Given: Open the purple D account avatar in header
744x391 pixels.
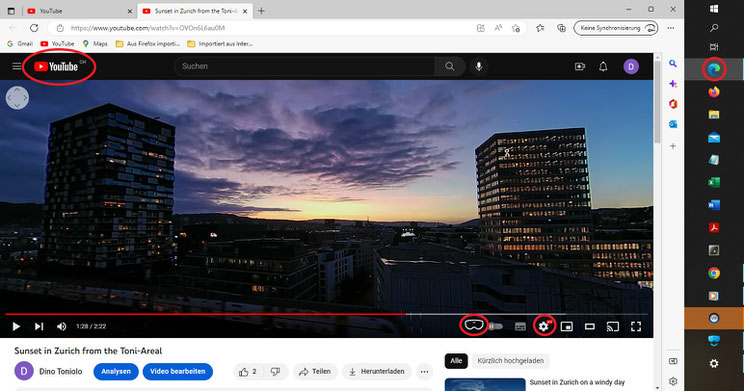Looking at the screenshot, I should [x=631, y=66].
